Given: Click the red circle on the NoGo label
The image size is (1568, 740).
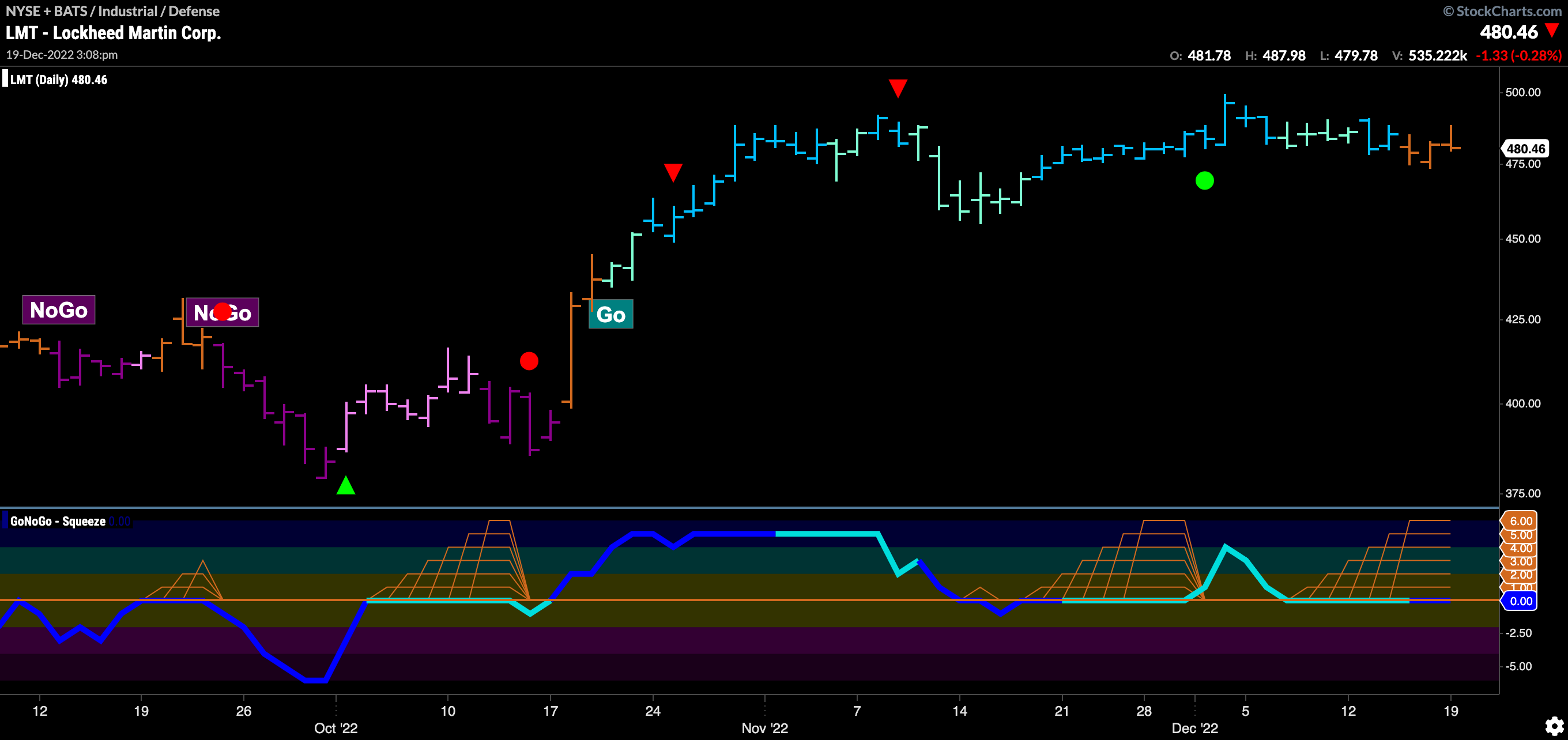Looking at the screenshot, I should [222, 312].
